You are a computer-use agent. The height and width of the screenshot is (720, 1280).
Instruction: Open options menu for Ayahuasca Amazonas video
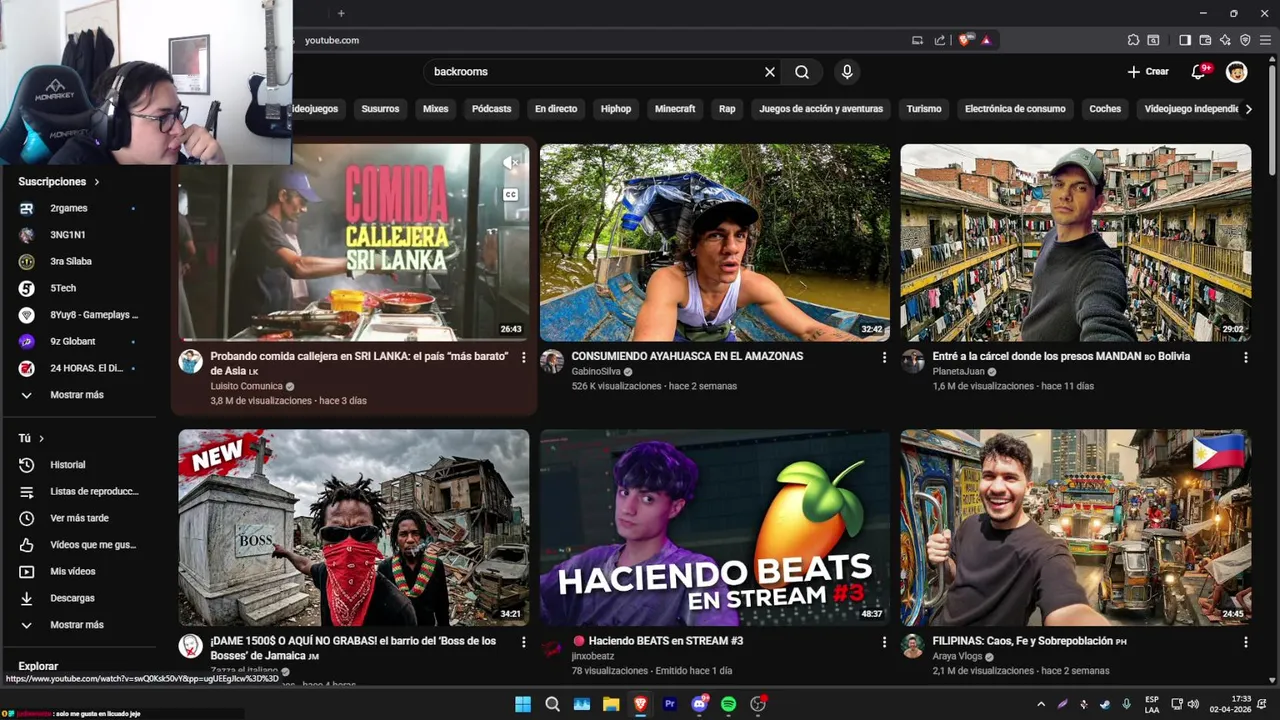pyautogui.click(x=884, y=357)
